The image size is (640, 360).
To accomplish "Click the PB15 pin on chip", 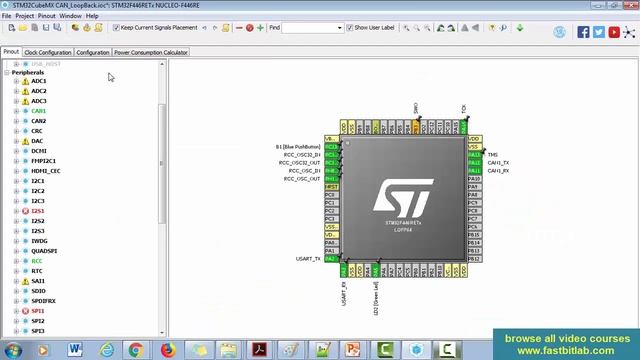I will (x=474, y=235).
